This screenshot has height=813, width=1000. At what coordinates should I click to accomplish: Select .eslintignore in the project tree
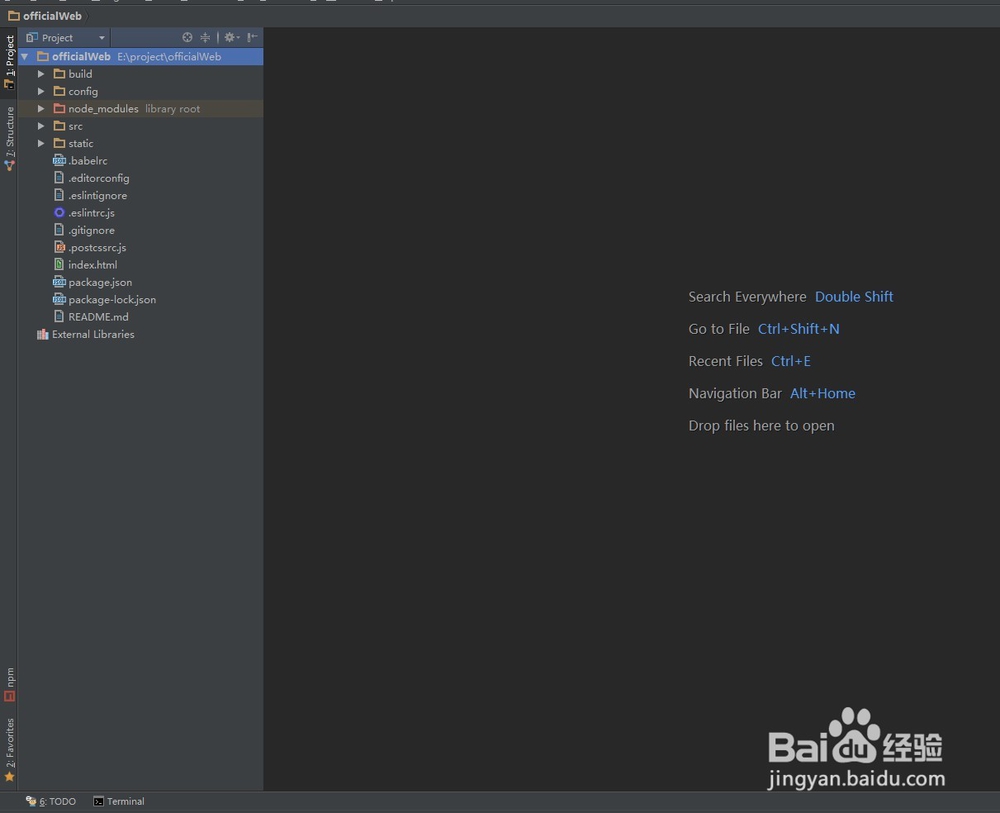pyautogui.click(x=98, y=195)
